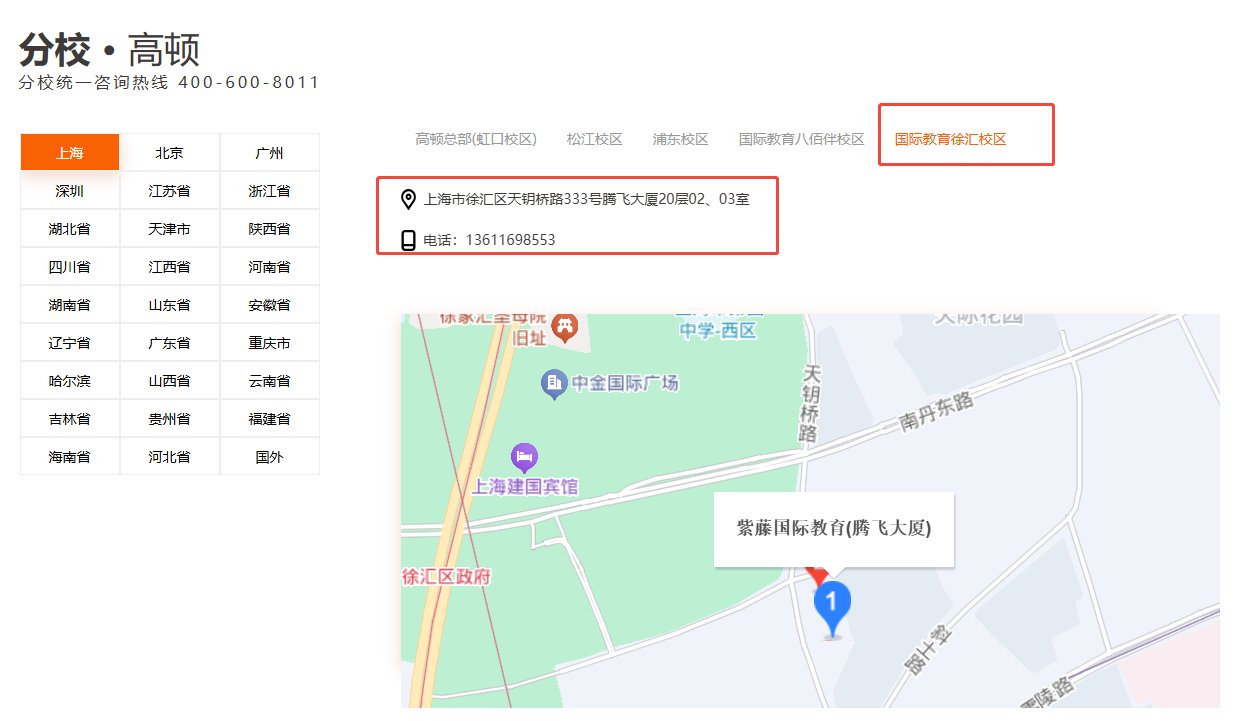
Task: Switch to the 松江校区 tab
Action: tap(594, 139)
